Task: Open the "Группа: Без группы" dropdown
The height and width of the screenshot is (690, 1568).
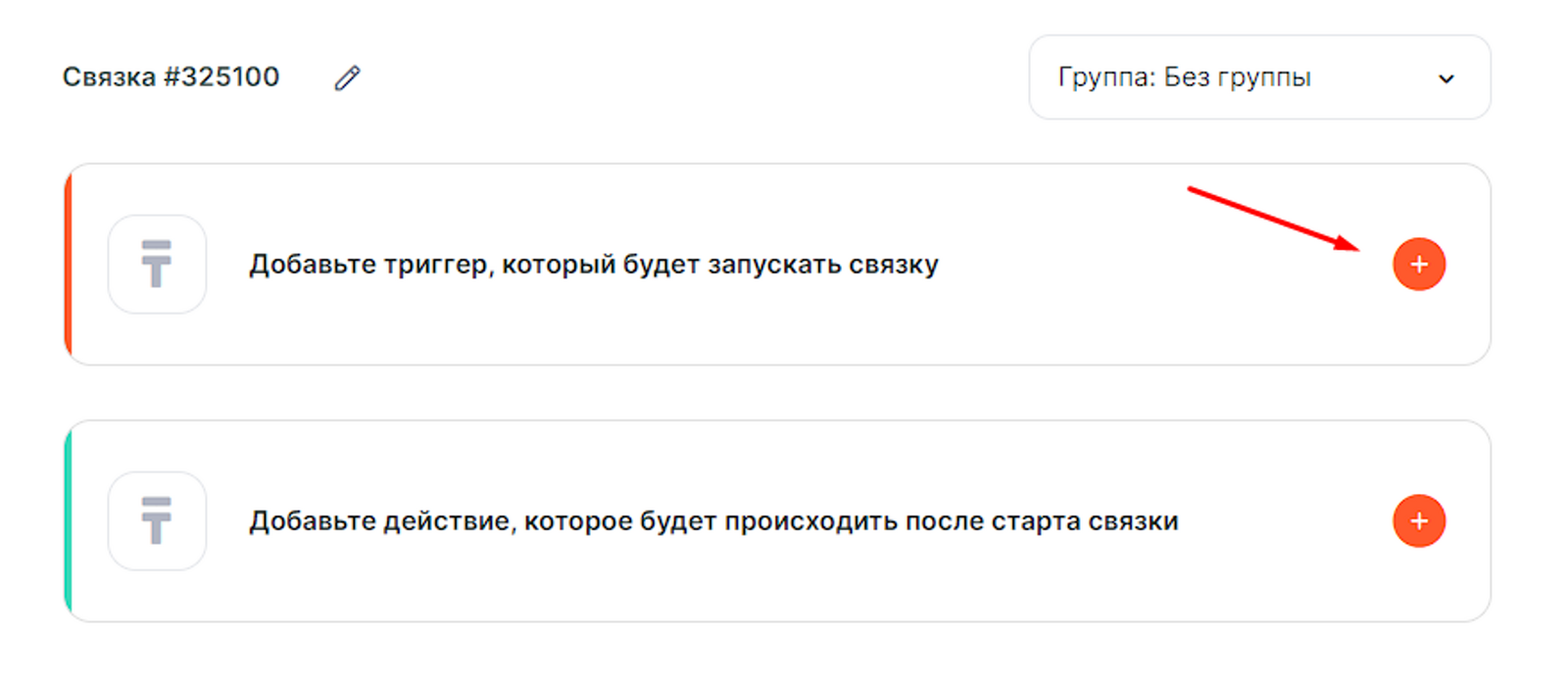Action: [1258, 77]
